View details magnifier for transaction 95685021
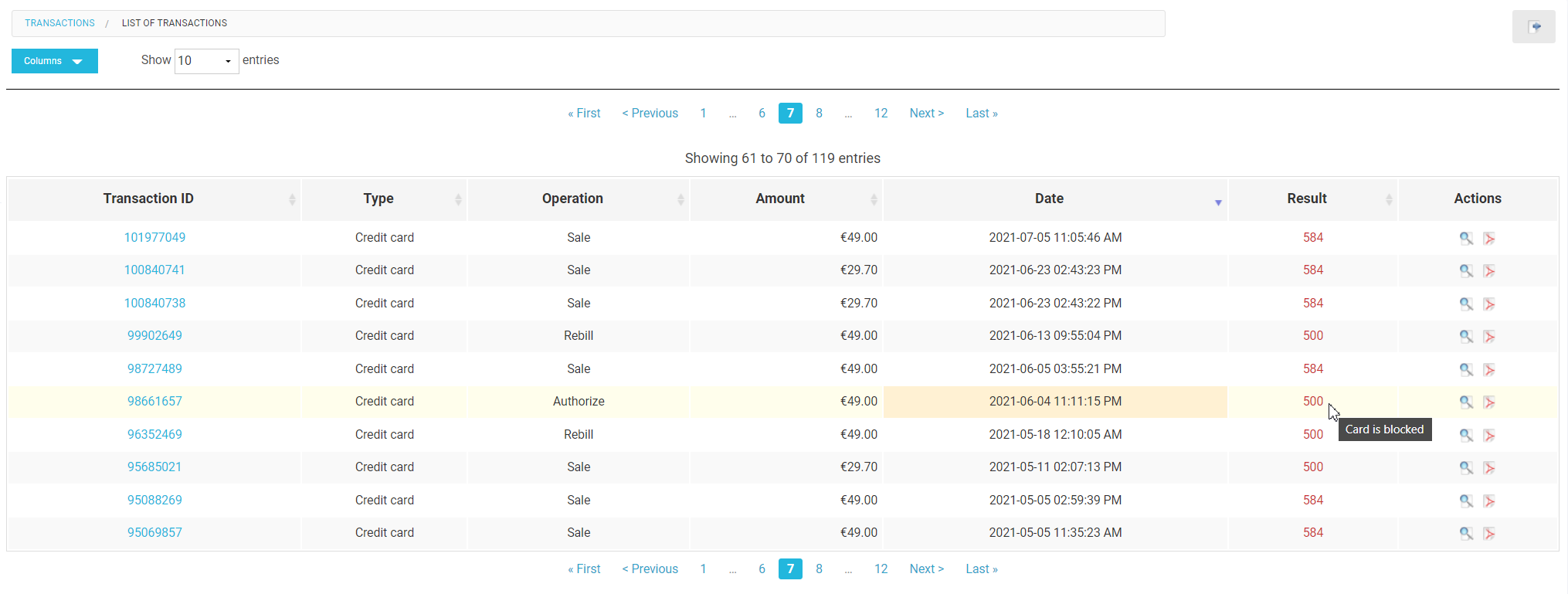 tap(1465, 468)
